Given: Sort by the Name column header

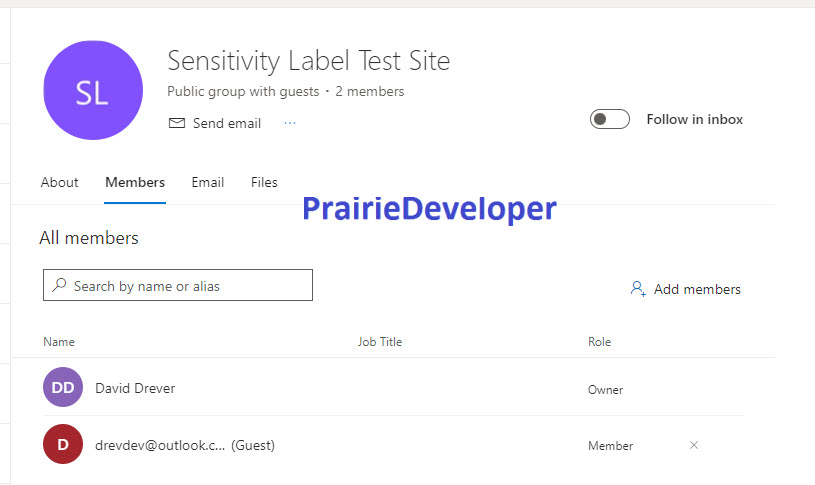Looking at the screenshot, I should click(59, 342).
